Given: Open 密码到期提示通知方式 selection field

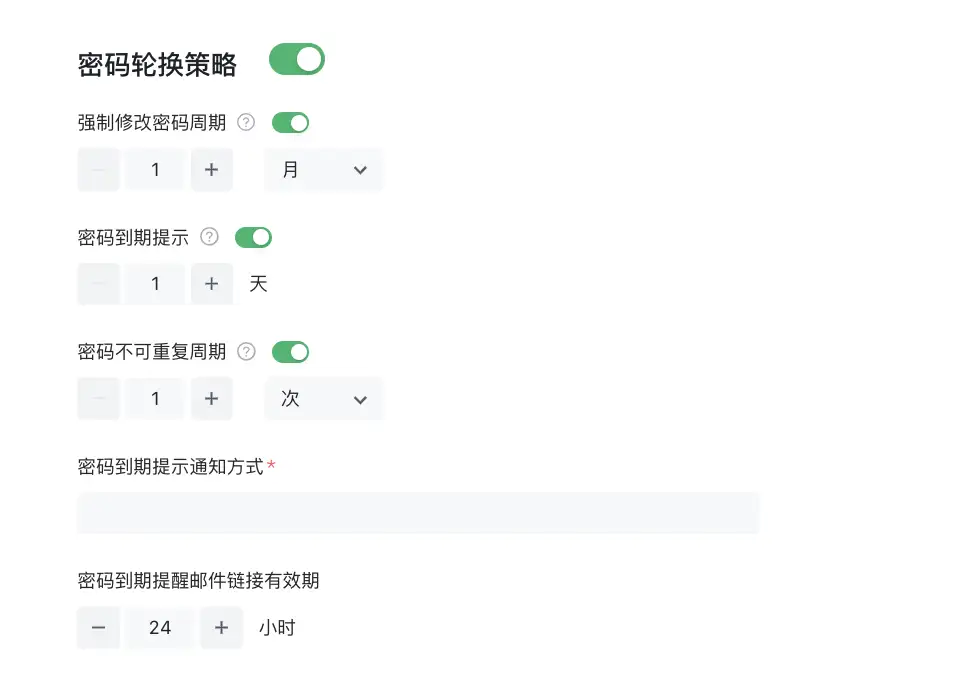Looking at the screenshot, I should 418,513.
